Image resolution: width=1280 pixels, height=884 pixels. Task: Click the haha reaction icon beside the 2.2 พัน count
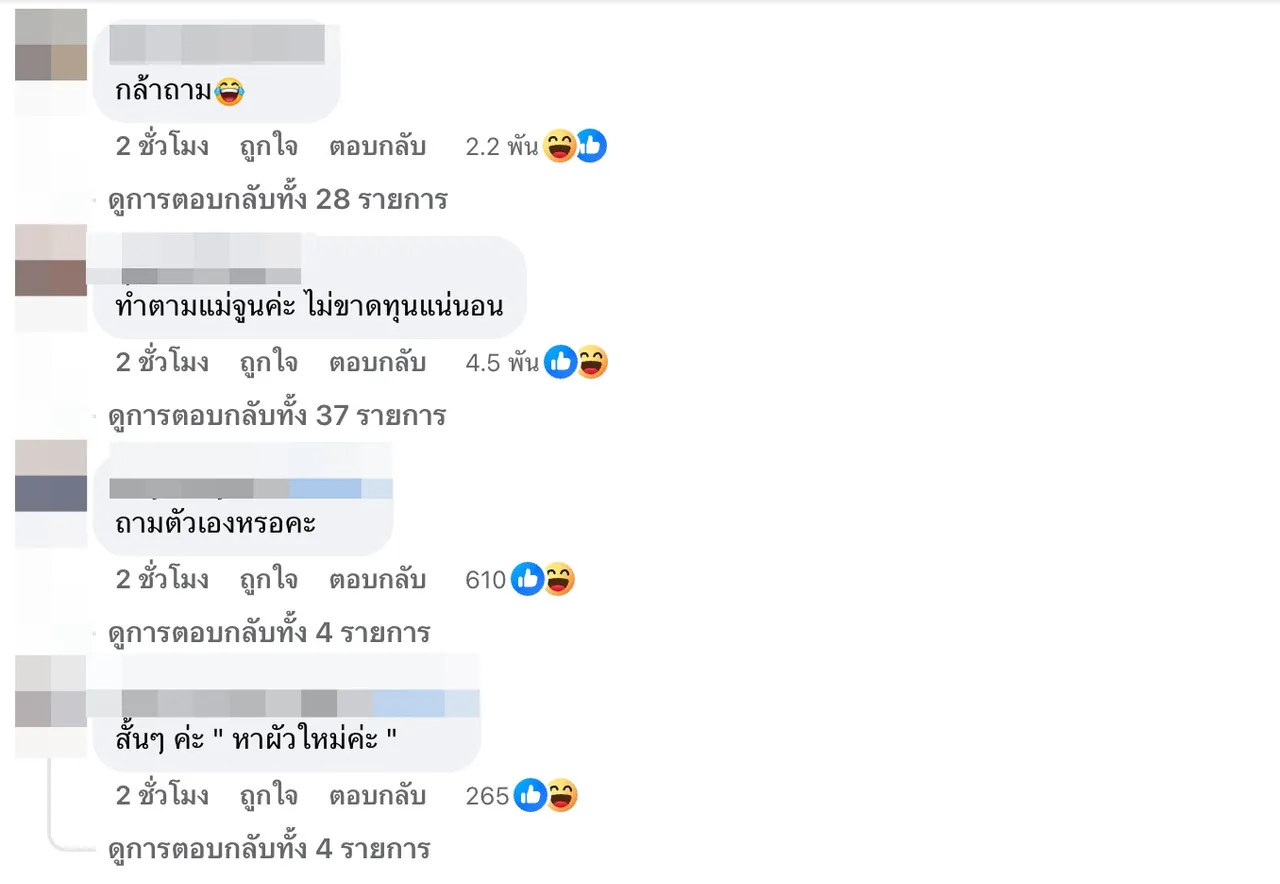pyautogui.click(x=560, y=147)
